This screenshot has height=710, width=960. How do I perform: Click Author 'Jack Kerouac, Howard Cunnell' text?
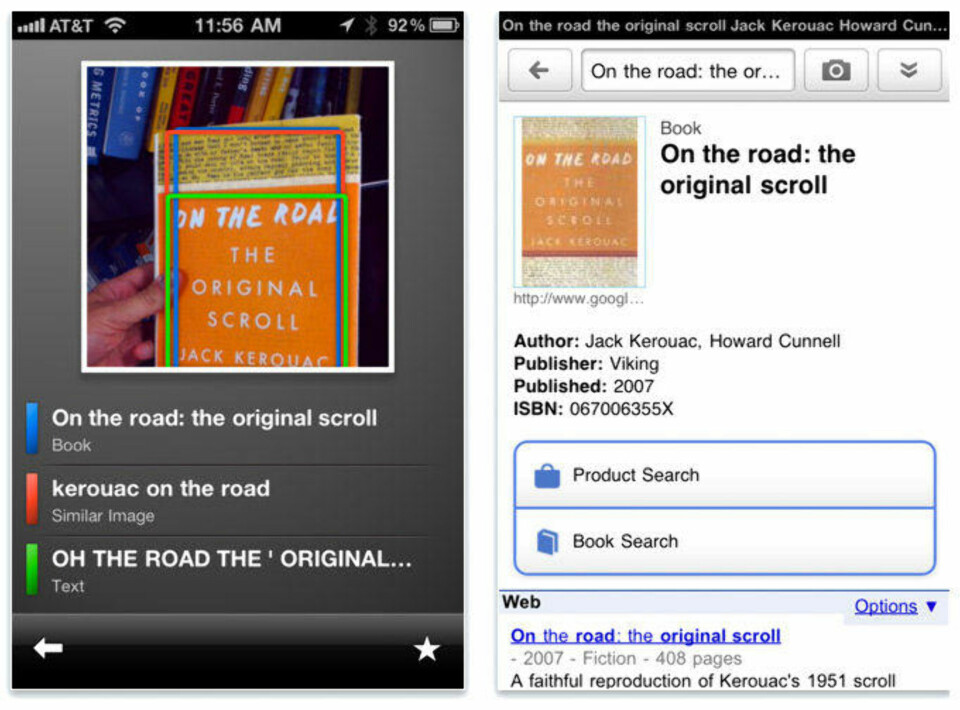(x=713, y=341)
